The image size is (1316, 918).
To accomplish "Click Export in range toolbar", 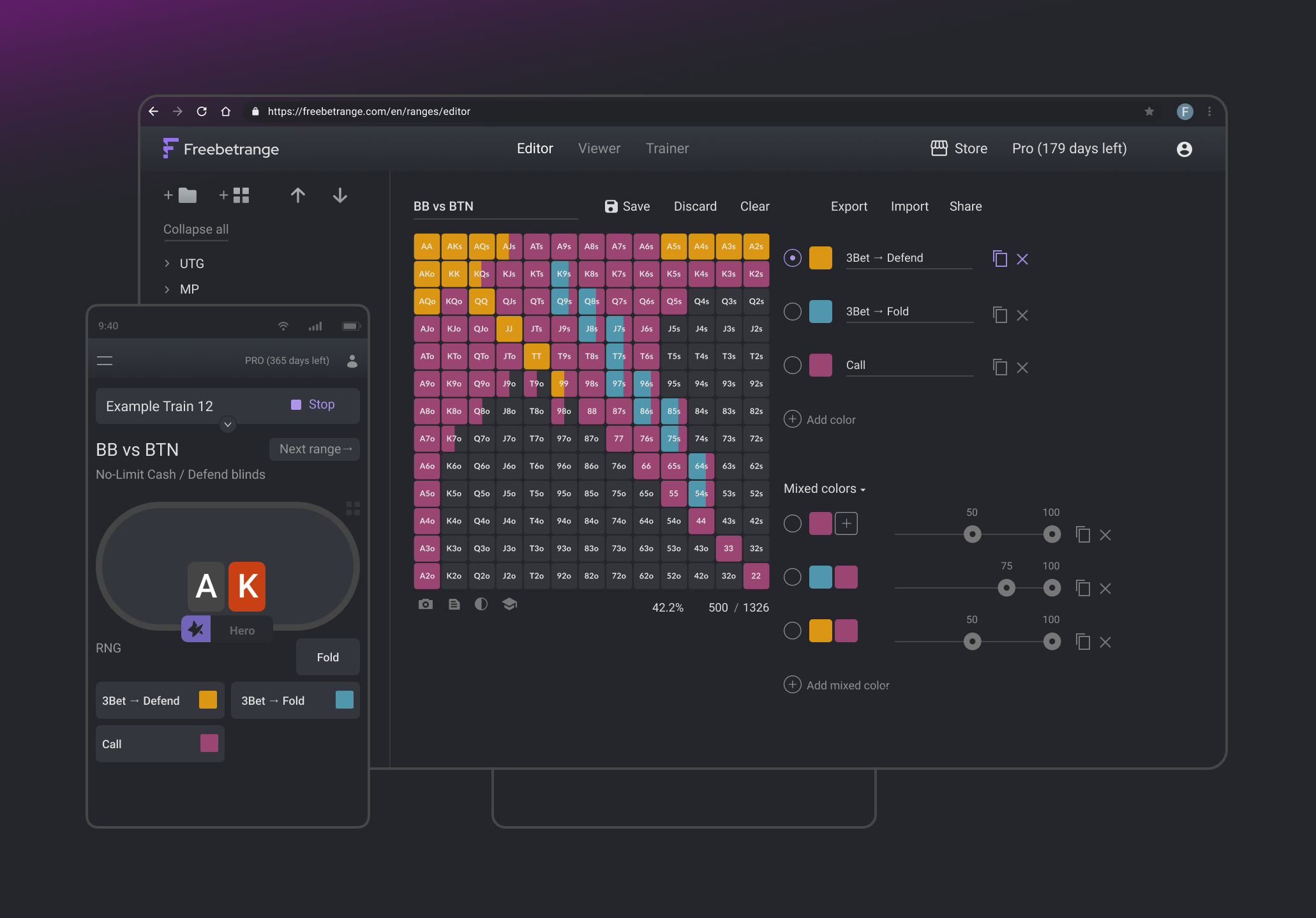I will pos(849,206).
